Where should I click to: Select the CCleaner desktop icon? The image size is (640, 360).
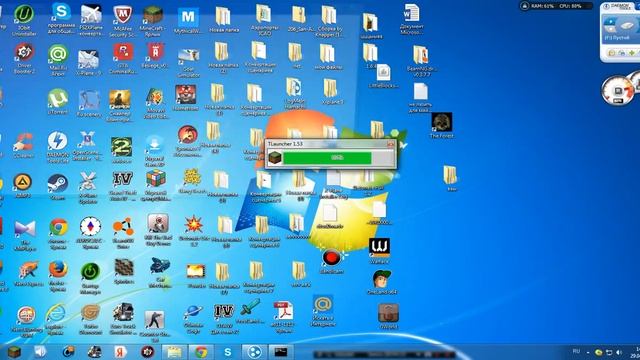click(x=23, y=142)
